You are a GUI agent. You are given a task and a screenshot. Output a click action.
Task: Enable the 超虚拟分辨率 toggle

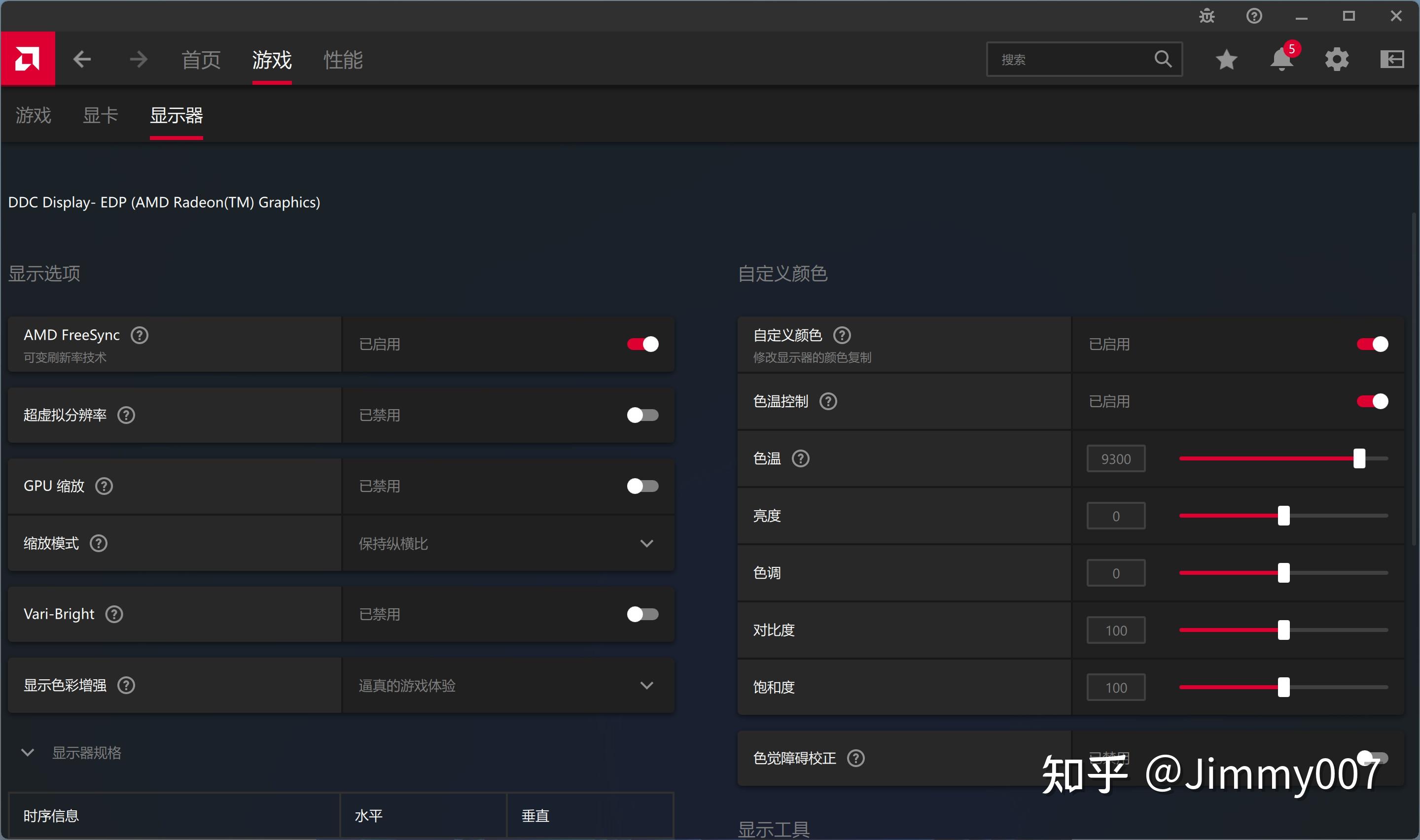tap(642, 415)
